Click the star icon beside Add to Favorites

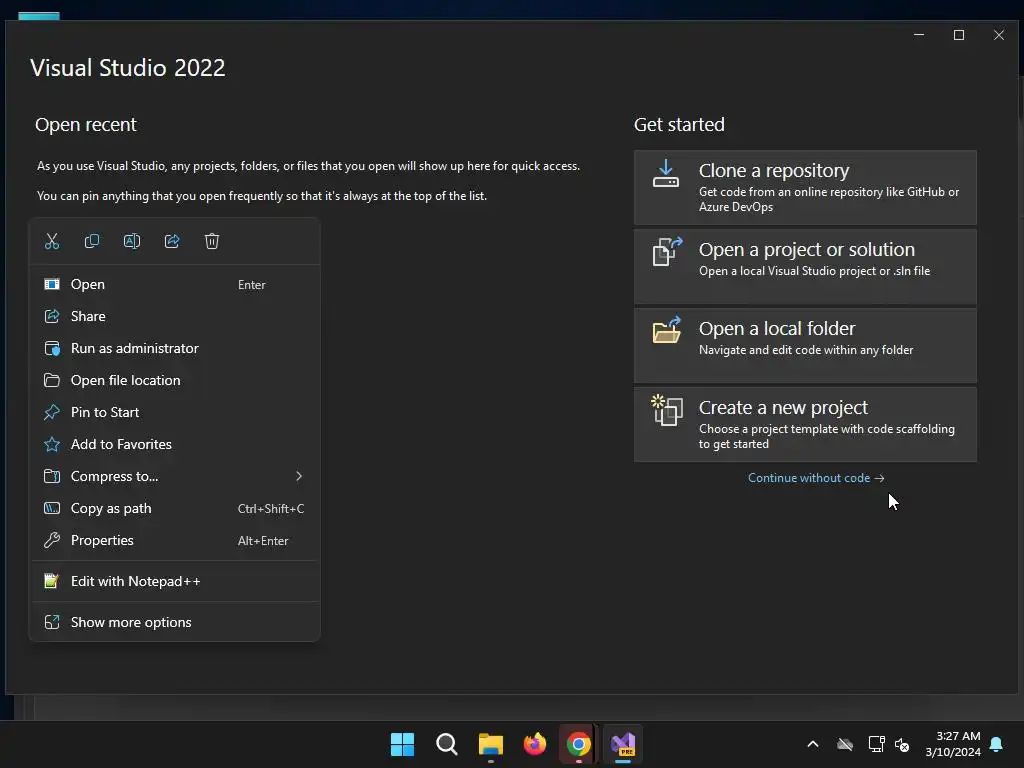[x=52, y=444]
